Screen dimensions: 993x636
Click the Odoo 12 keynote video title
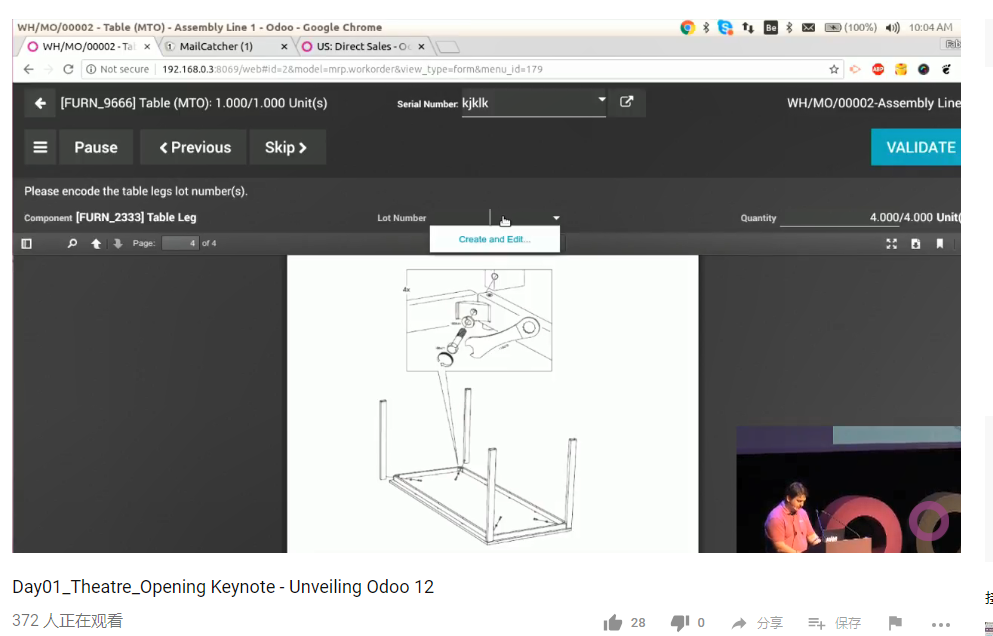click(x=223, y=587)
